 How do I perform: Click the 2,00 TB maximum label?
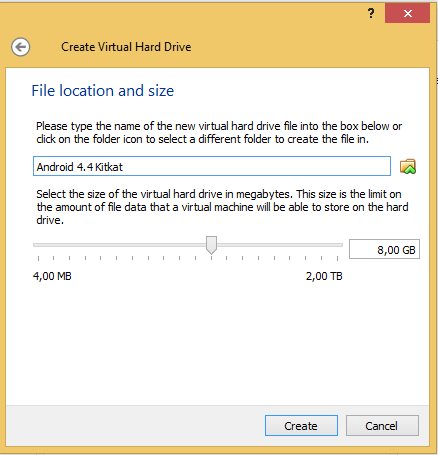coord(324,276)
